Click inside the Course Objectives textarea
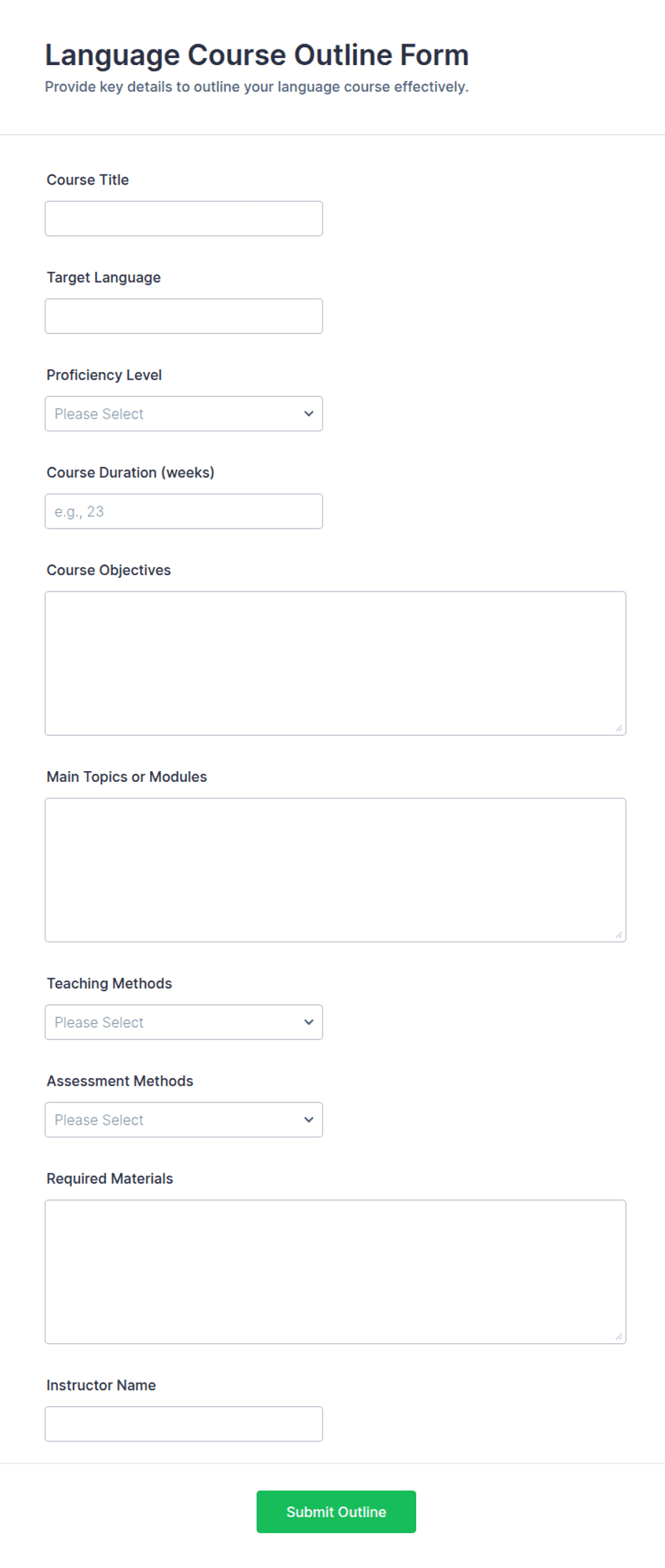 [335, 663]
